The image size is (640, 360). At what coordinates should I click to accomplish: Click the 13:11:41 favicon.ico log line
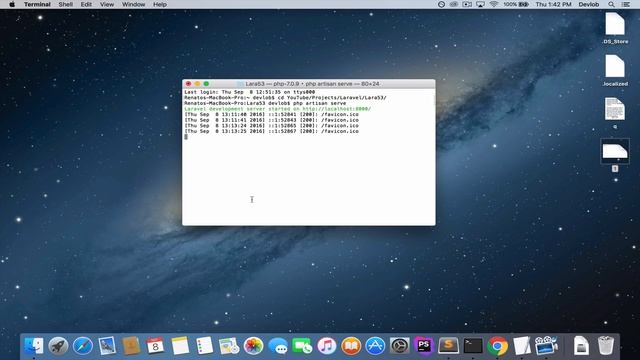point(271,120)
